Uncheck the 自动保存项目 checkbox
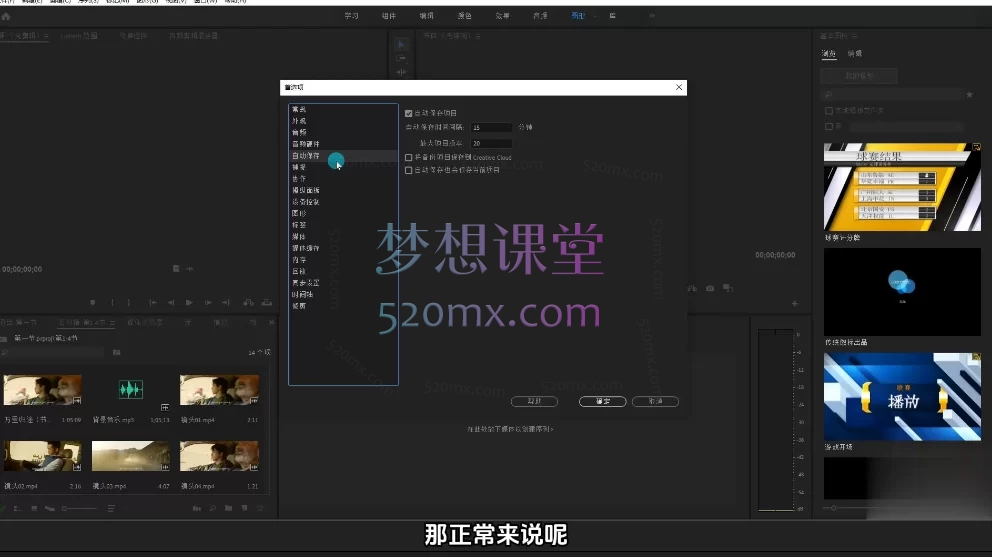992x557 pixels. click(408, 114)
